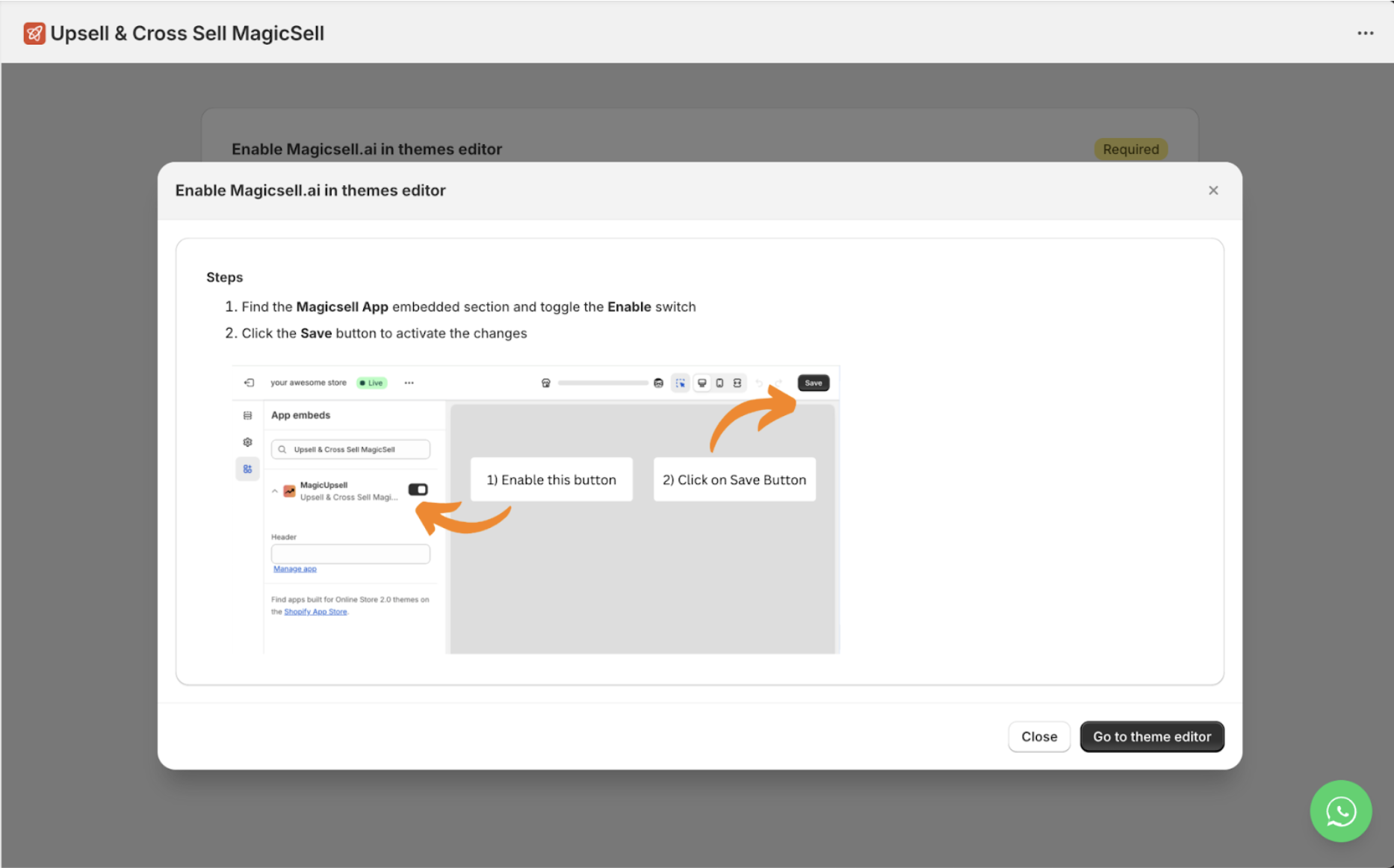Click the dialog title 'Enable Magicsell.ai in themes editor'

point(310,190)
